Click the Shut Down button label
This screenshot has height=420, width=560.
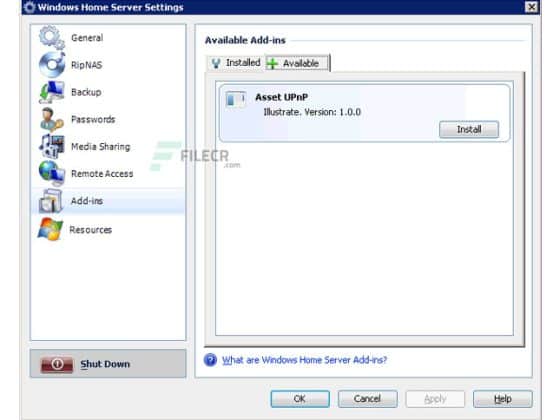(105, 364)
